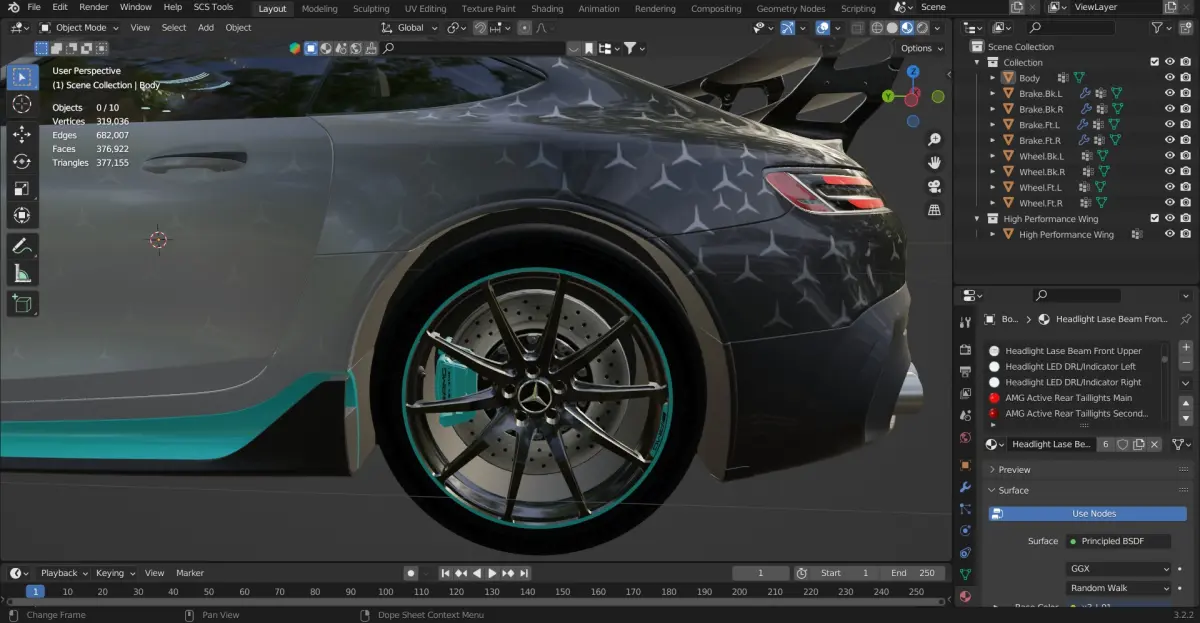1200x623 pixels.
Task: Choose the Measure tool
Action: (x=22, y=273)
